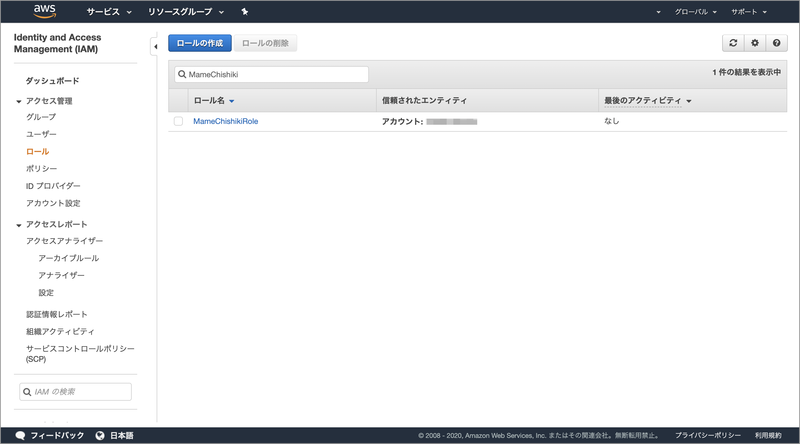Open アカウント設定 in sidebar

pyautogui.click(x=53, y=203)
